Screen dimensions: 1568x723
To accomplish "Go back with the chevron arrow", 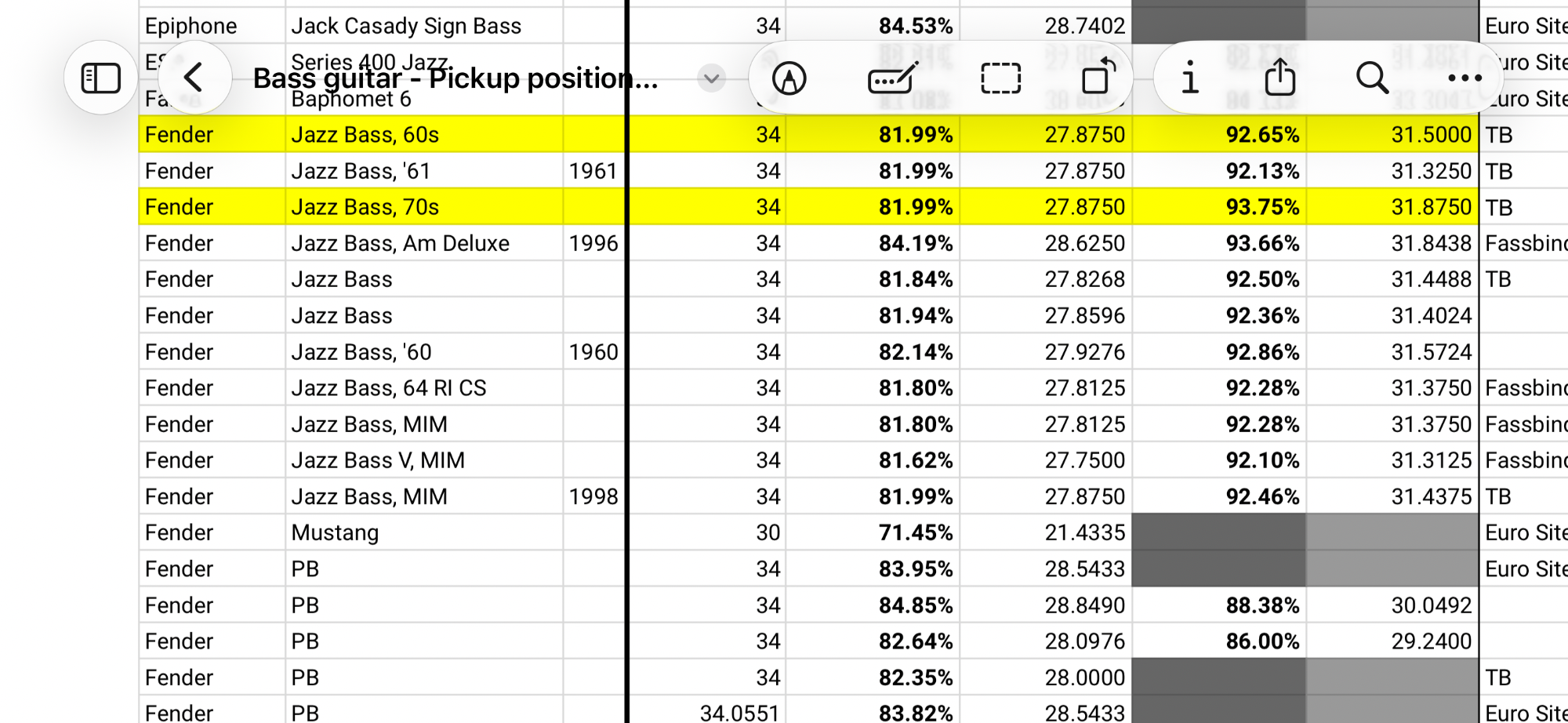I will (194, 78).
